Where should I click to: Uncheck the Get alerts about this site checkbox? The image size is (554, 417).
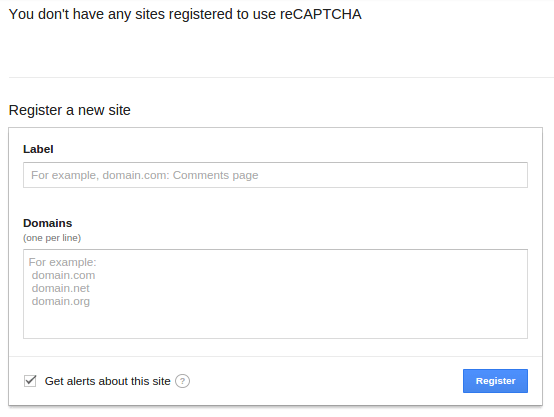tap(30, 381)
